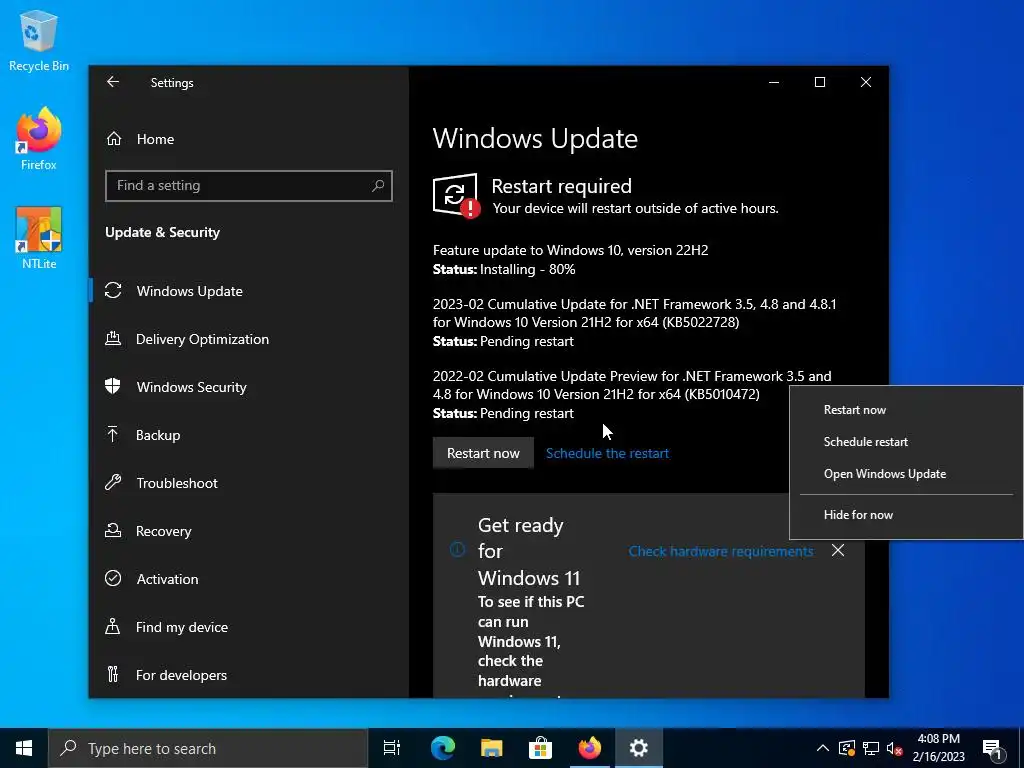Click the Restart required update status icon
Screen dimensions: 1024x768
456,195
